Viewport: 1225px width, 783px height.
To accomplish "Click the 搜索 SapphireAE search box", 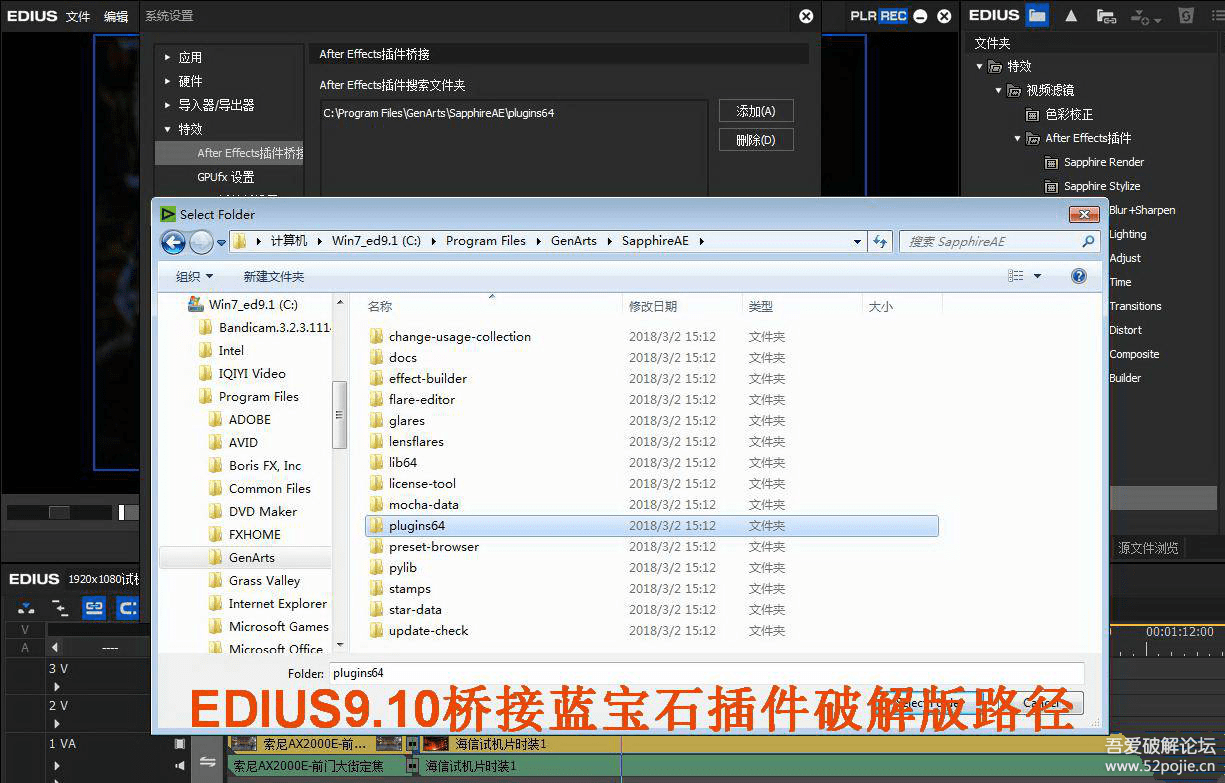I will tap(999, 242).
